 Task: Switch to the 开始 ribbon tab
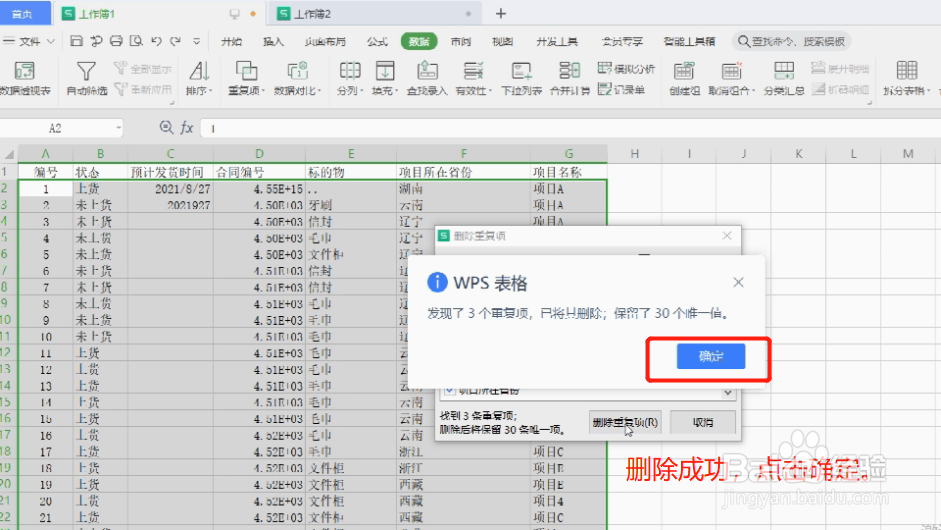click(x=232, y=41)
